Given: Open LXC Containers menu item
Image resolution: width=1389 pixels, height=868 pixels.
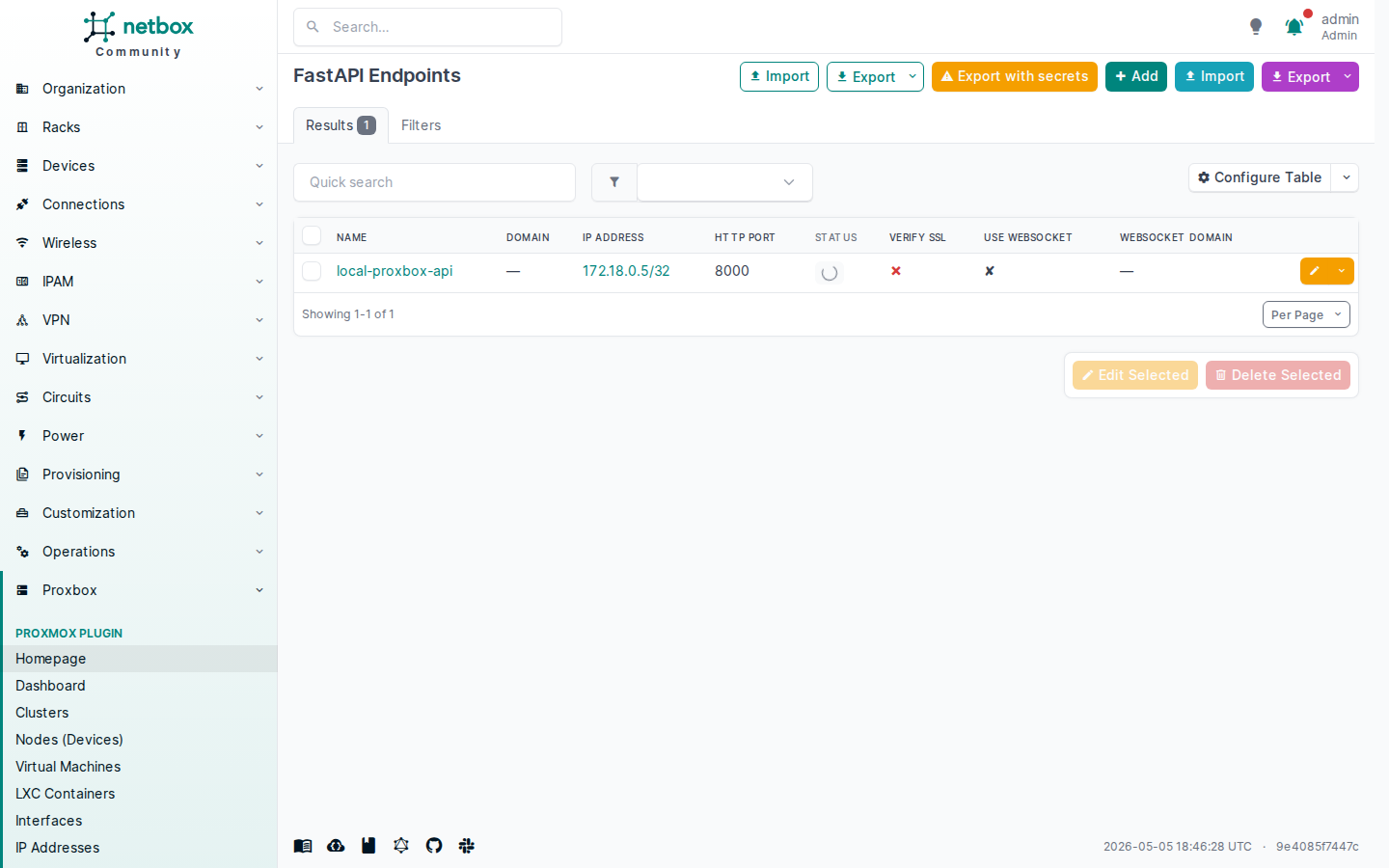Looking at the screenshot, I should pos(139,794).
